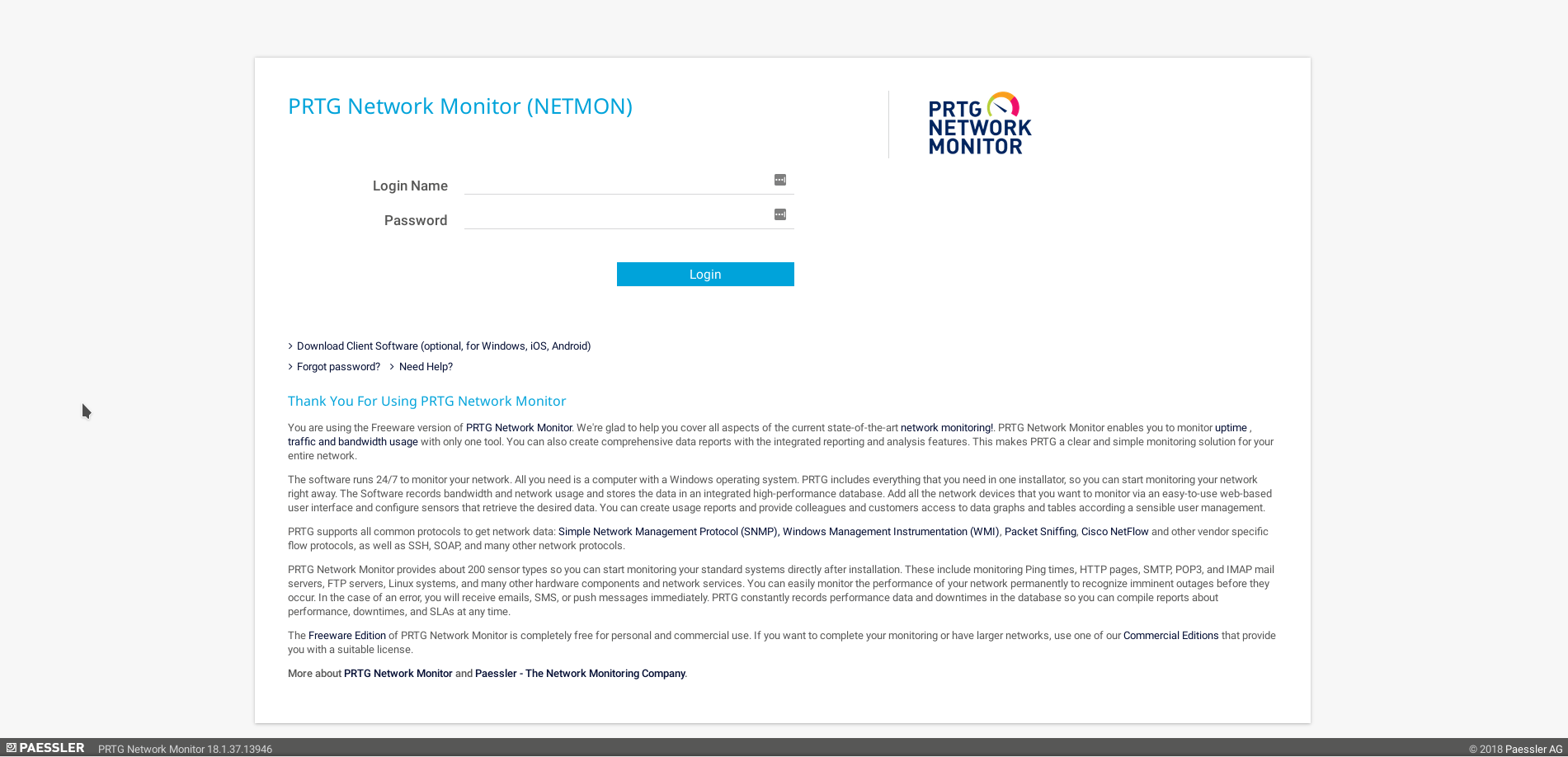The image size is (1568, 757).
Task: Open traffic and bandwidth usage link
Action: coord(352,442)
